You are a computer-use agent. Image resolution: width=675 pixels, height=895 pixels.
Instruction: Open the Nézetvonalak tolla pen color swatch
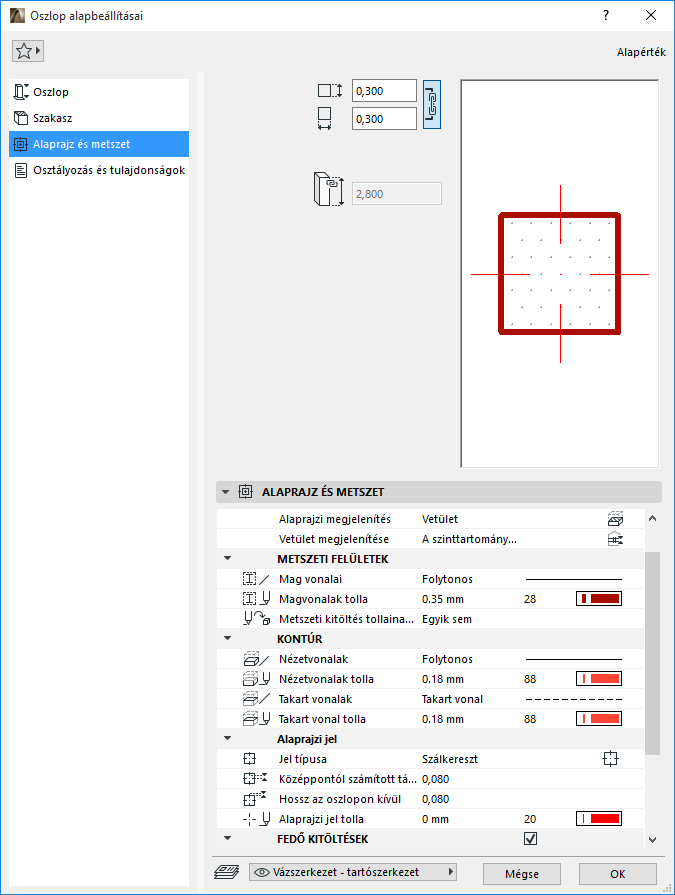click(x=599, y=679)
